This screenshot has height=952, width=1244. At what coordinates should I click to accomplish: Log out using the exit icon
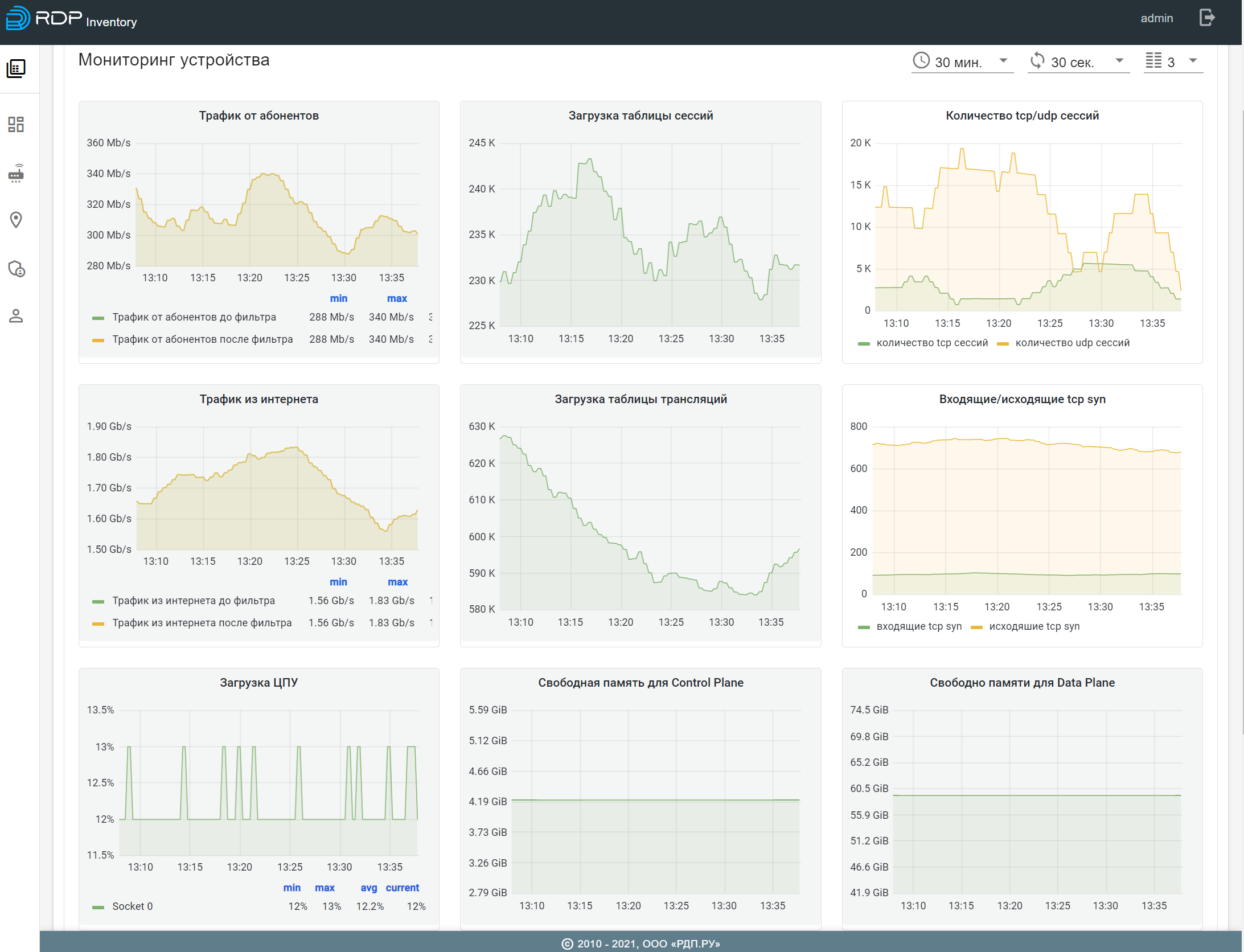click(1207, 18)
